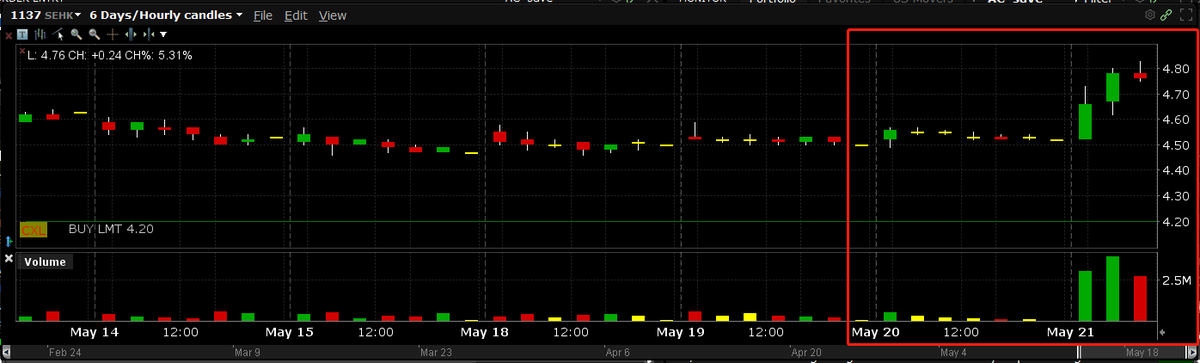The image size is (1200, 363).
Task: Open chart settings gear icon
Action: point(1150,14)
